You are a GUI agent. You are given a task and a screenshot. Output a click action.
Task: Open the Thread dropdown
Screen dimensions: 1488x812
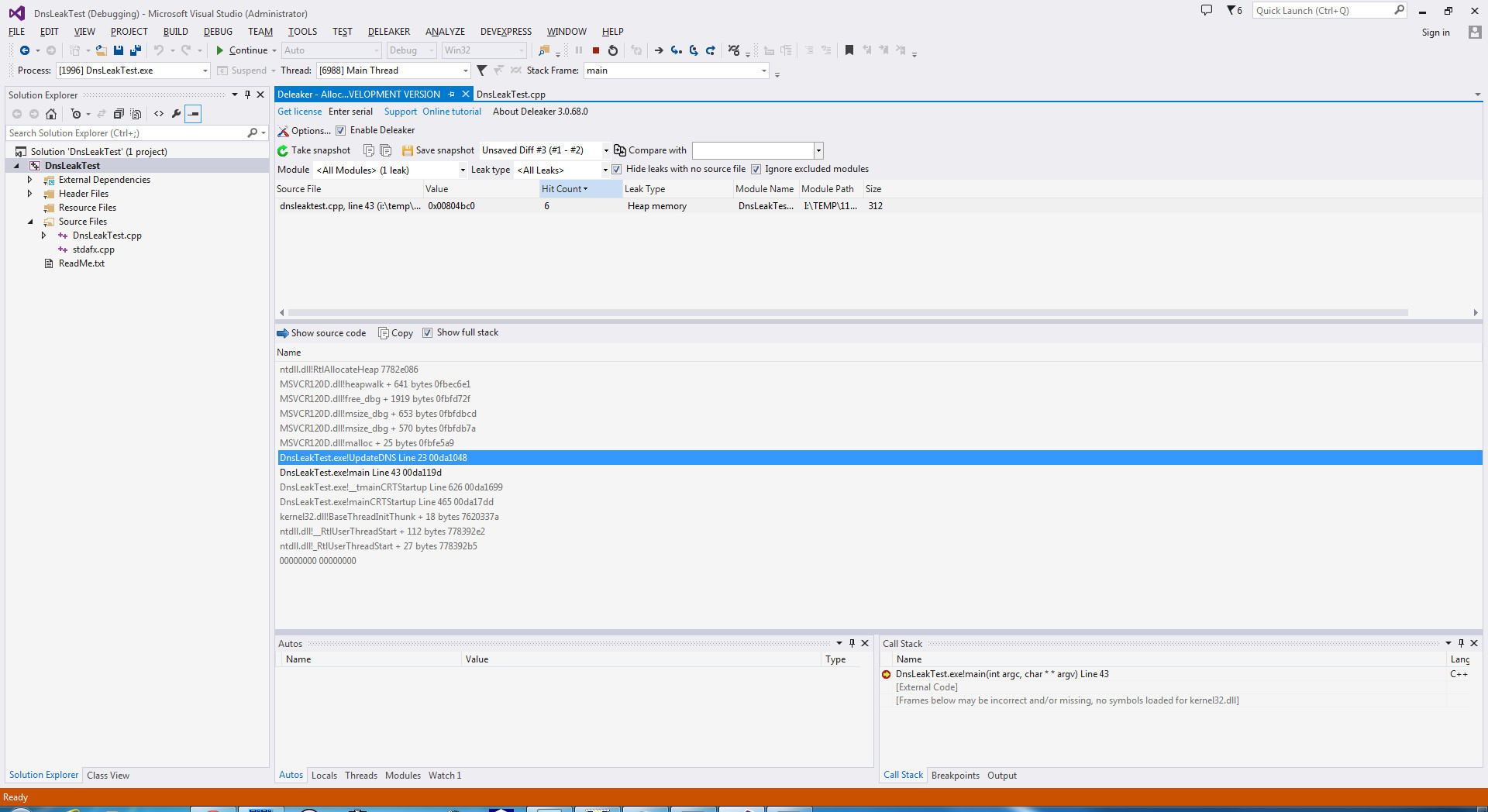tap(393, 71)
